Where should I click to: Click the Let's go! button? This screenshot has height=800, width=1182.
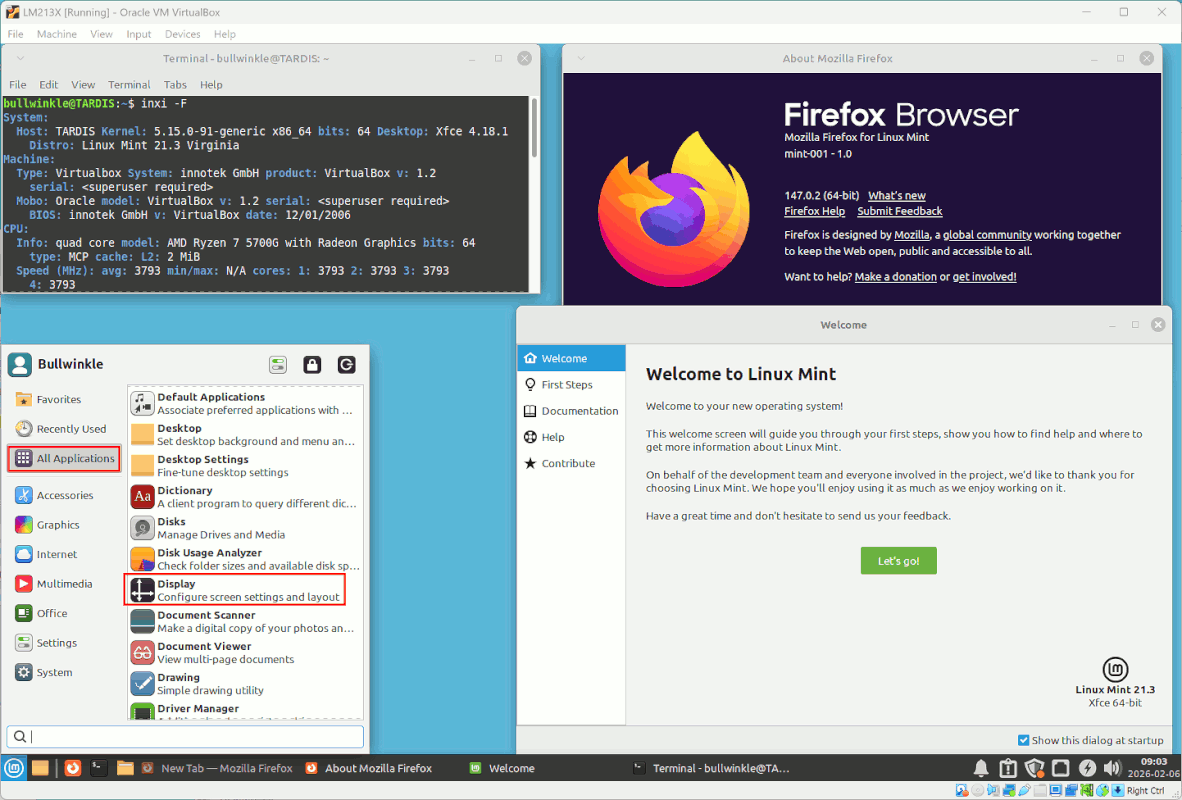(x=899, y=560)
